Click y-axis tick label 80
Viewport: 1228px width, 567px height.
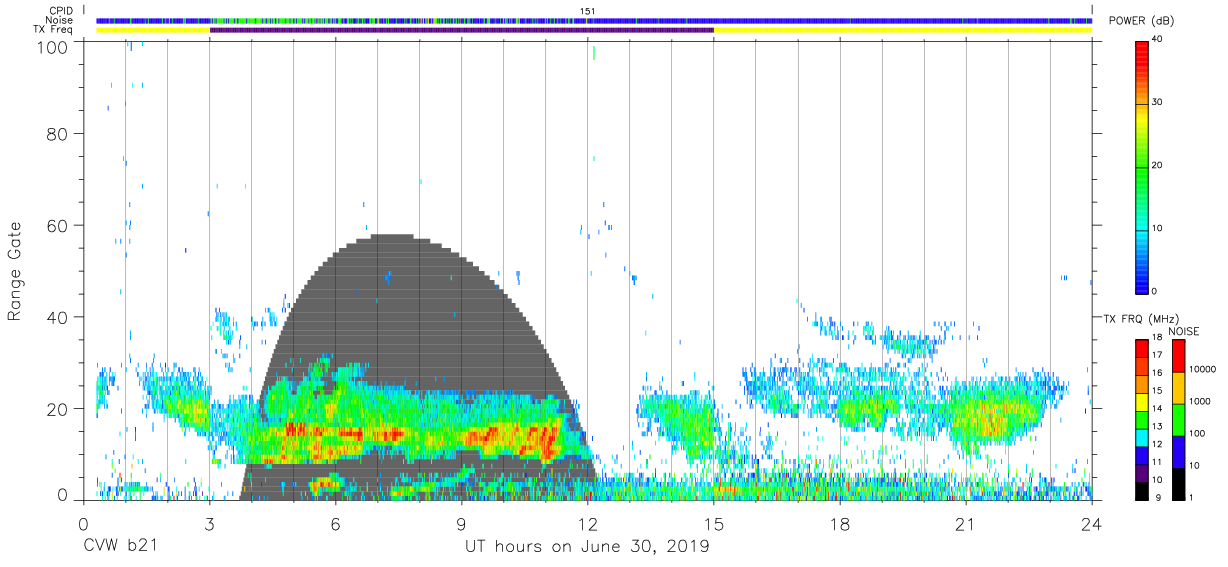point(58,133)
